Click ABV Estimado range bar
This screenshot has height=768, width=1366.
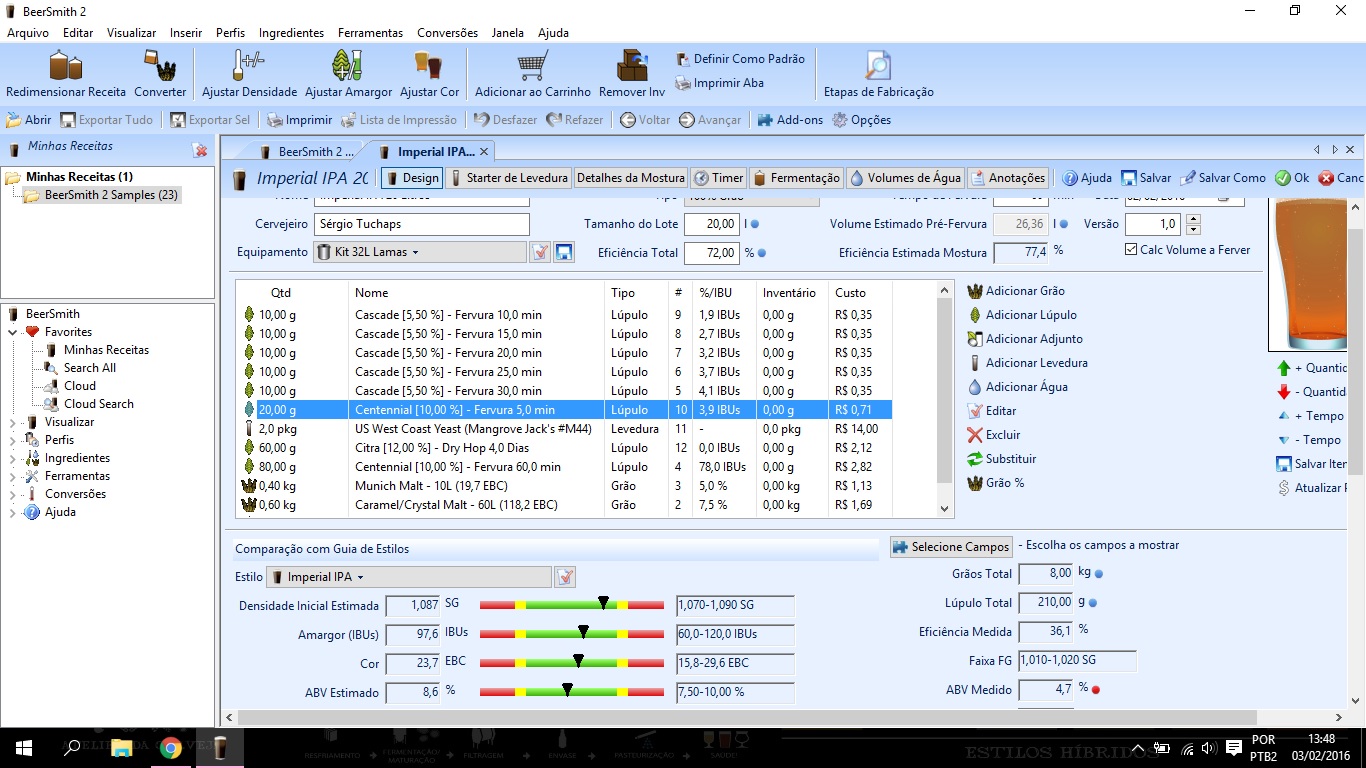pyautogui.click(x=572, y=692)
